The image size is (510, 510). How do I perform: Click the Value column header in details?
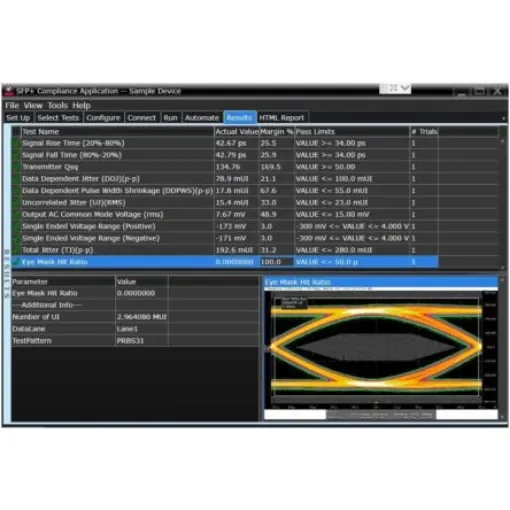coord(142,282)
